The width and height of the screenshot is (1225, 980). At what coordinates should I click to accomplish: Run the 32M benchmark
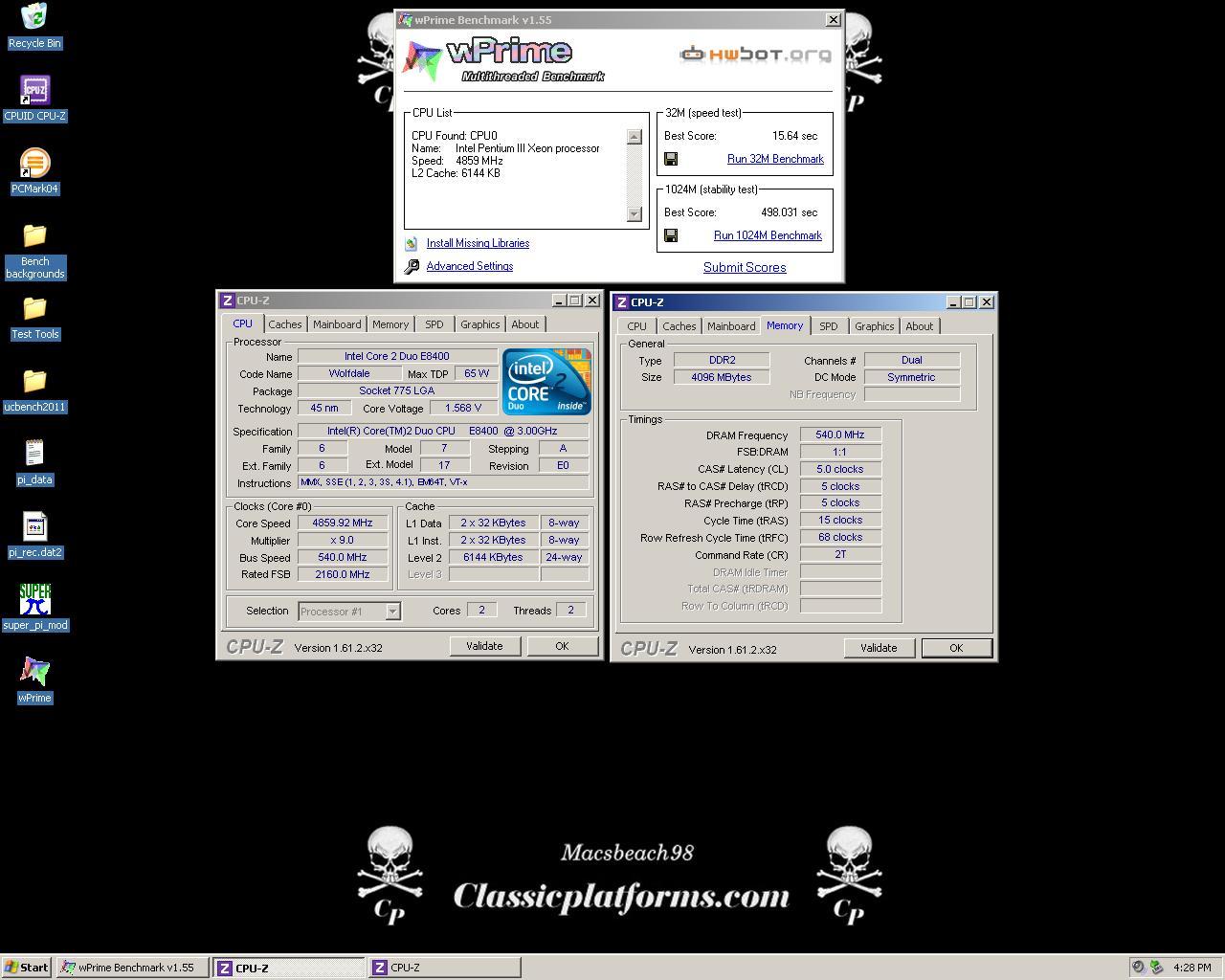(x=775, y=159)
